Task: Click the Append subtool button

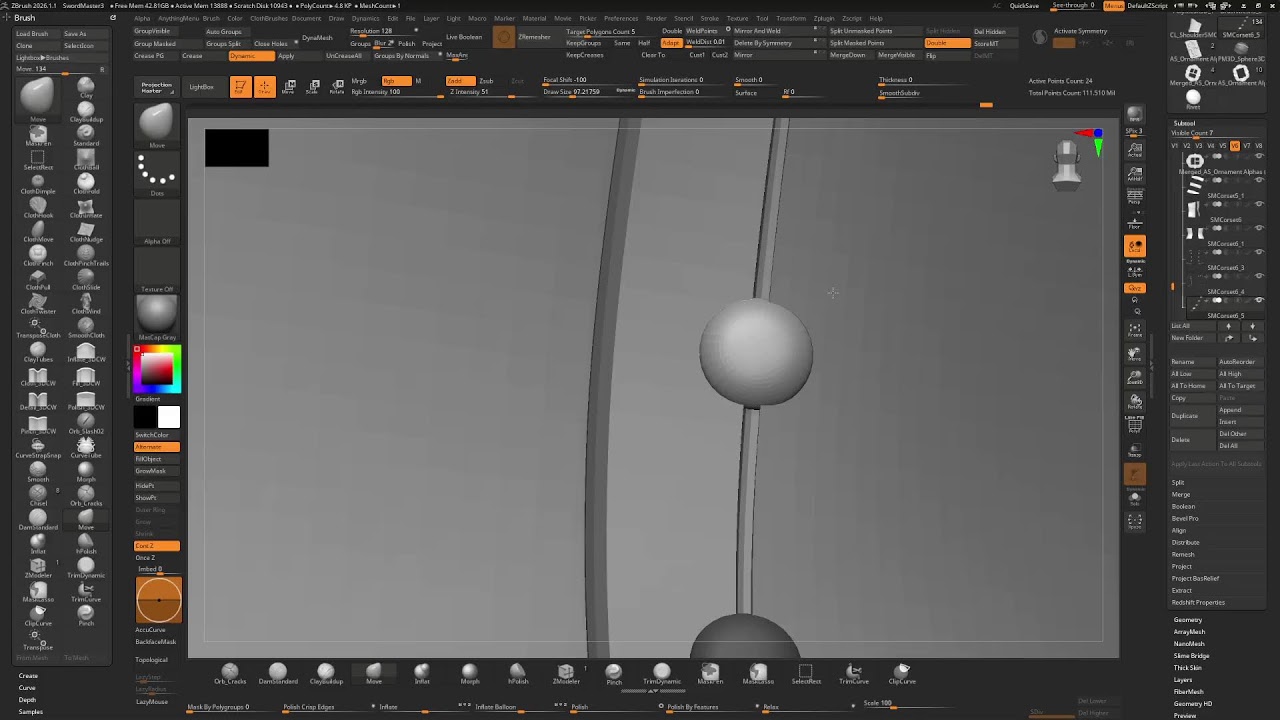Action: (x=1239, y=410)
